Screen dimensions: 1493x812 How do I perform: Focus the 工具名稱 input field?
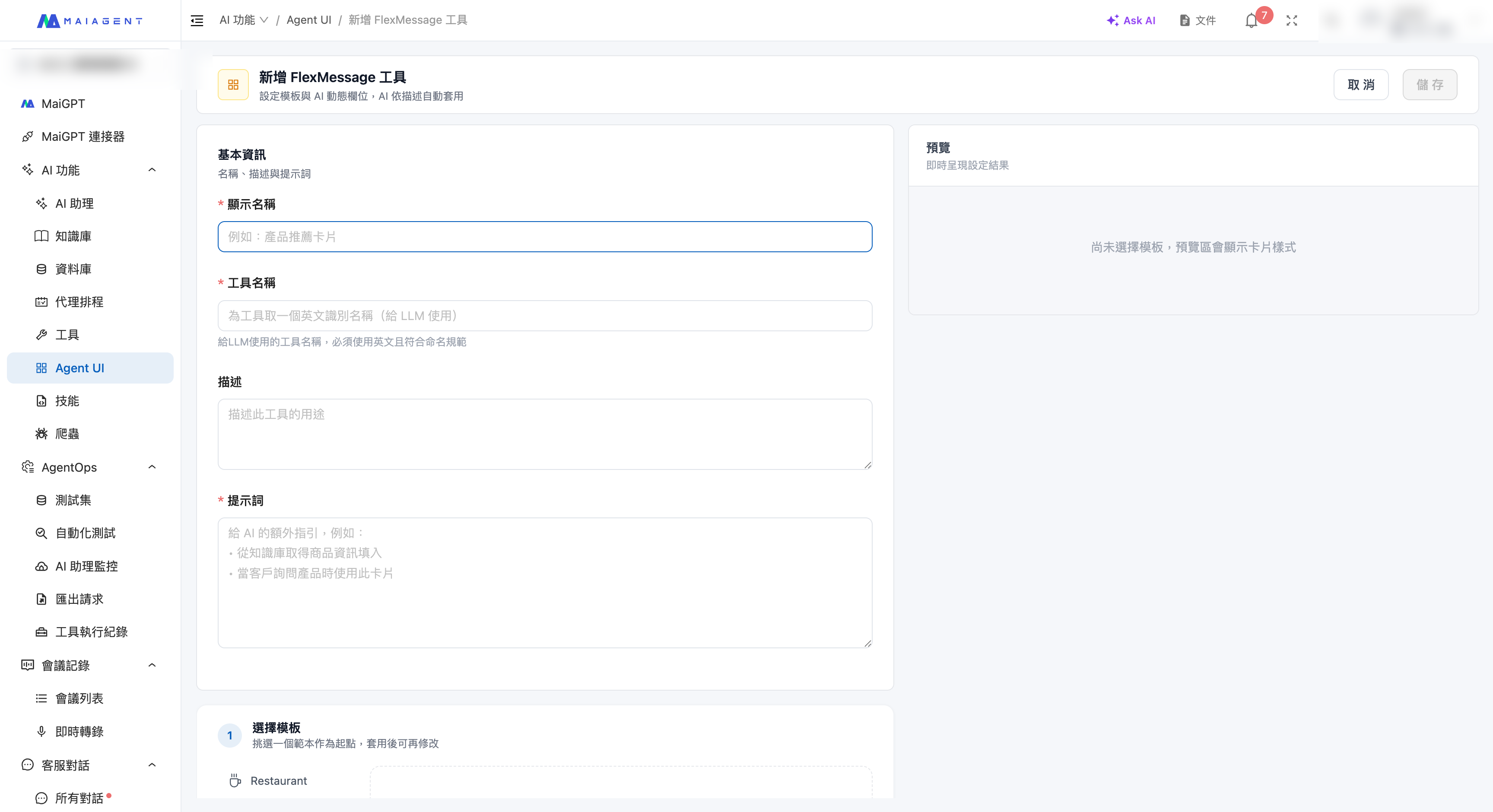point(545,316)
